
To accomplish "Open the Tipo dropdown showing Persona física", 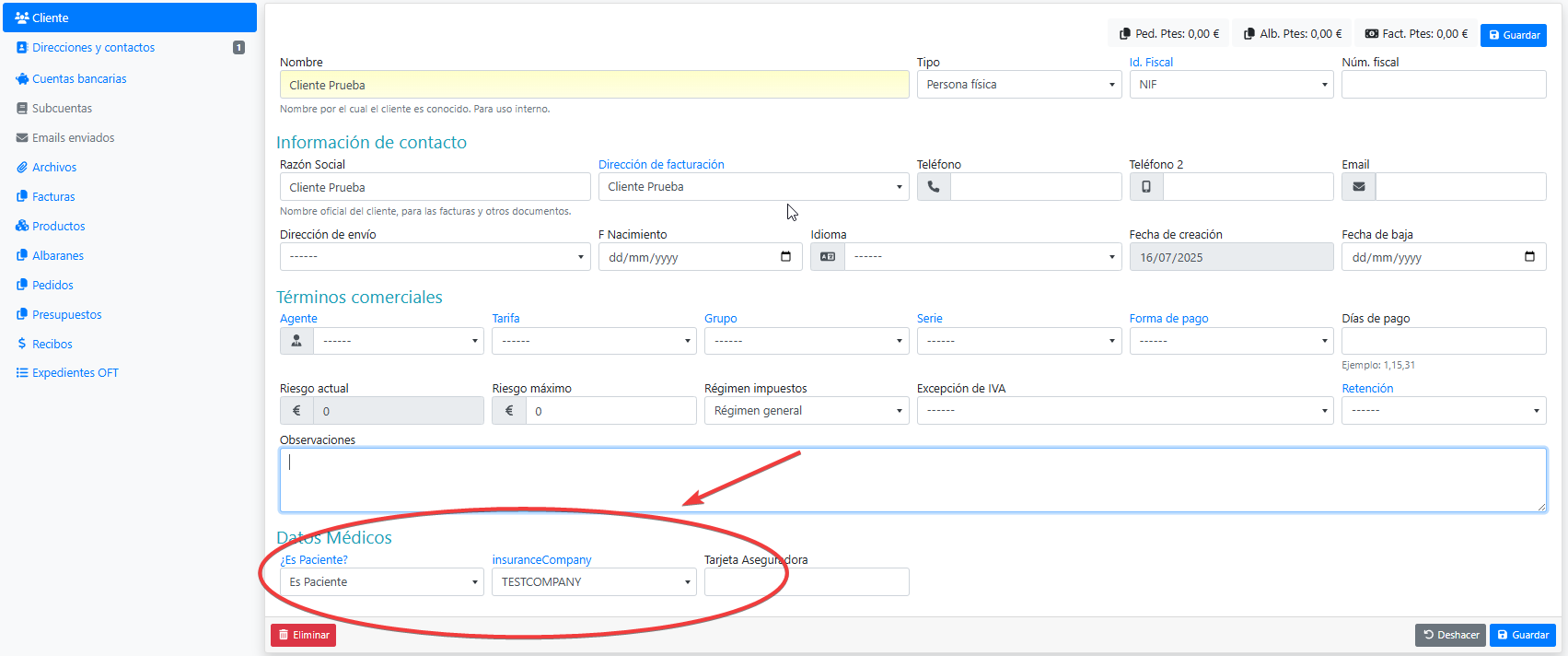I will click(x=1018, y=85).
